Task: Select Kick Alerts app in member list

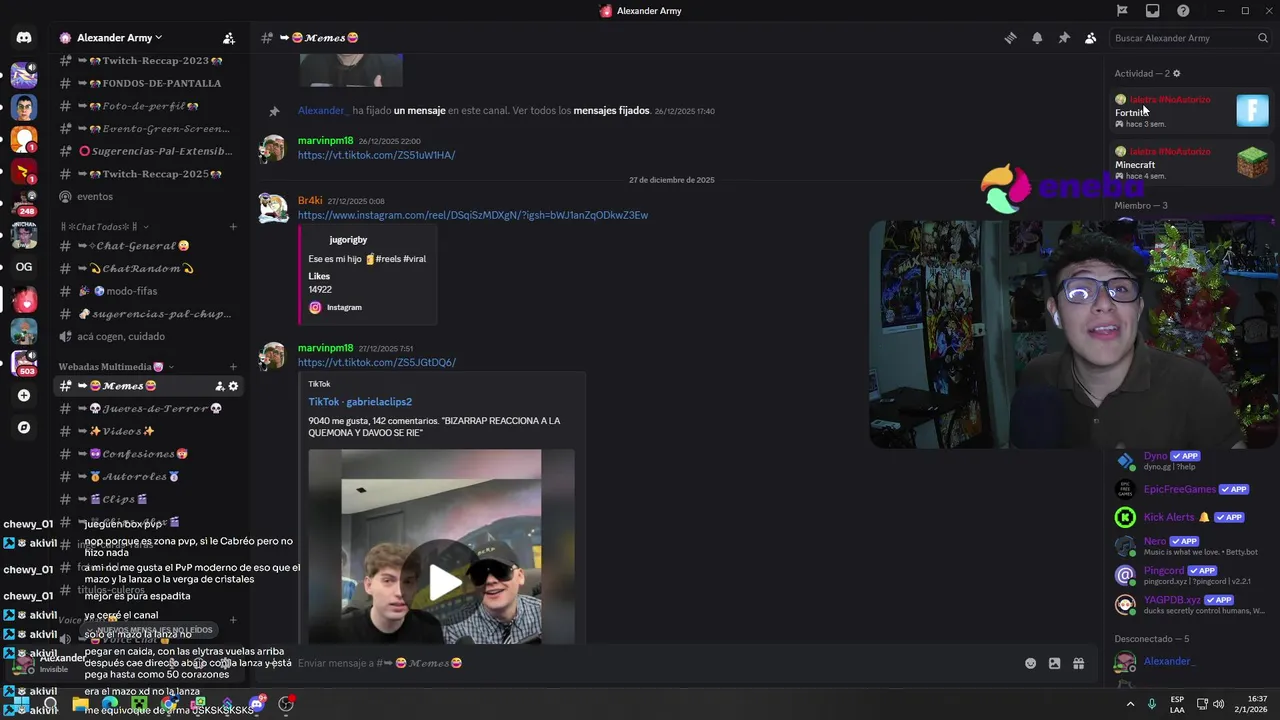Action: pos(1190,517)
